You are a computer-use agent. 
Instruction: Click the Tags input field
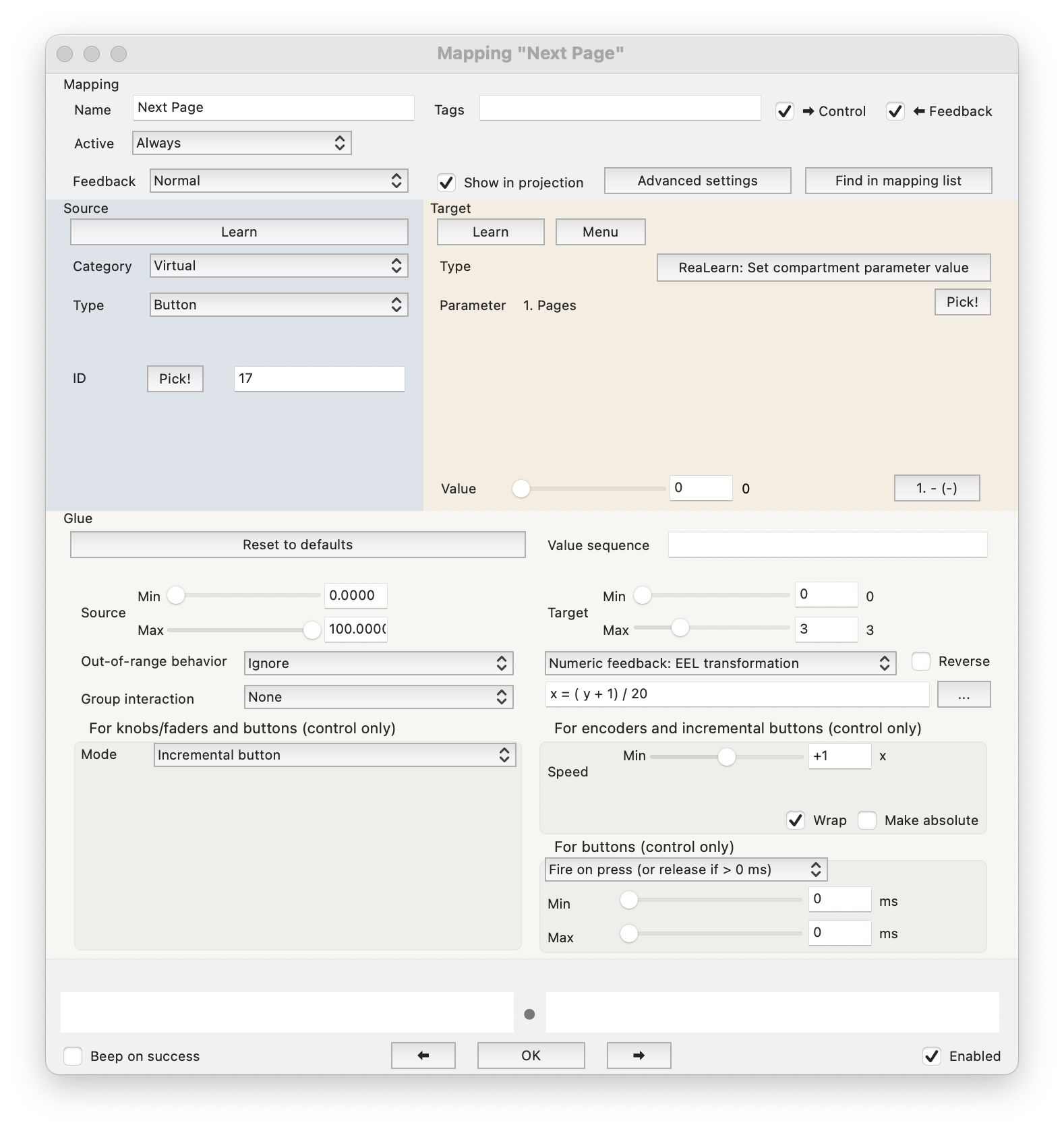[x=620, y=108]
